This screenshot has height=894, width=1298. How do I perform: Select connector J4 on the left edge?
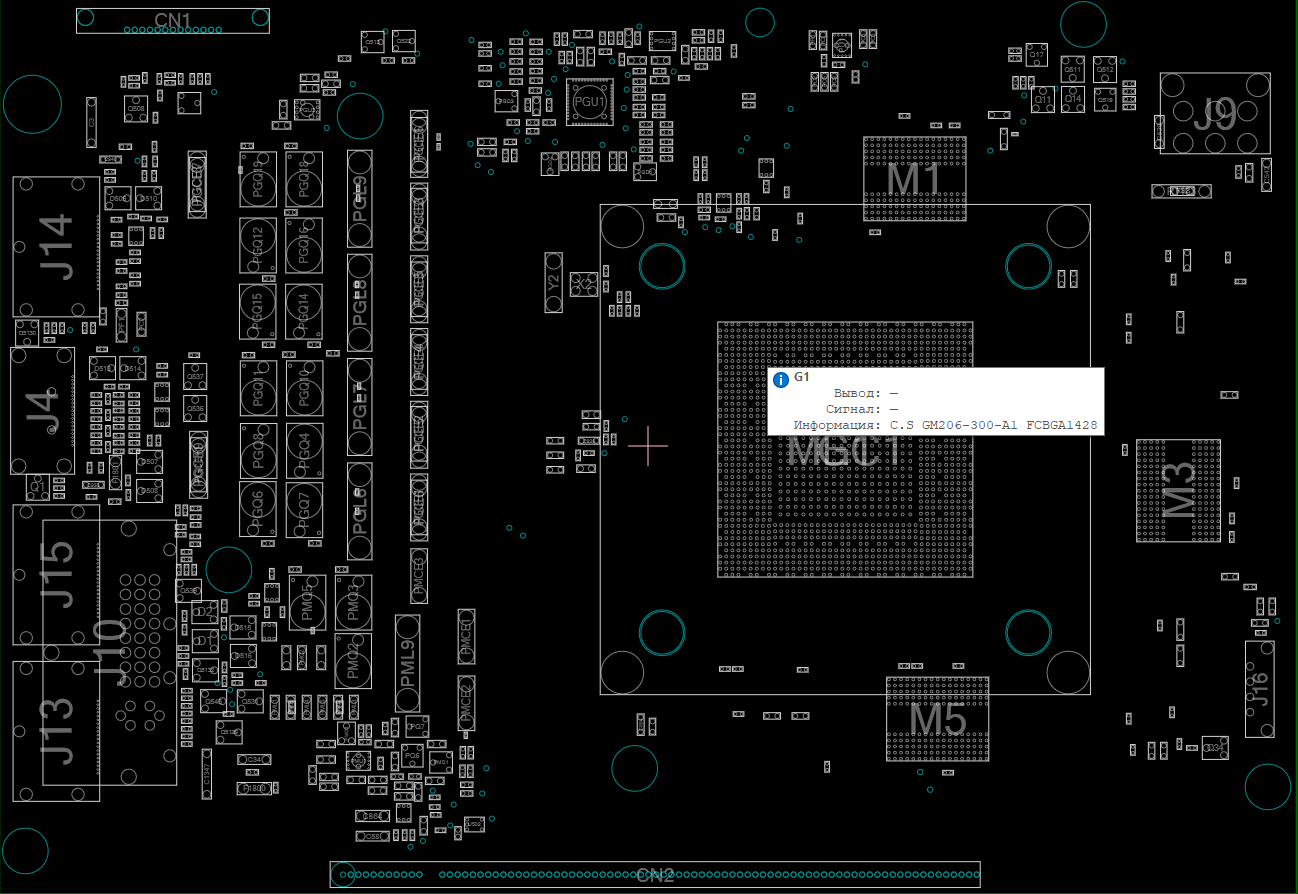[x=42, y=410]
